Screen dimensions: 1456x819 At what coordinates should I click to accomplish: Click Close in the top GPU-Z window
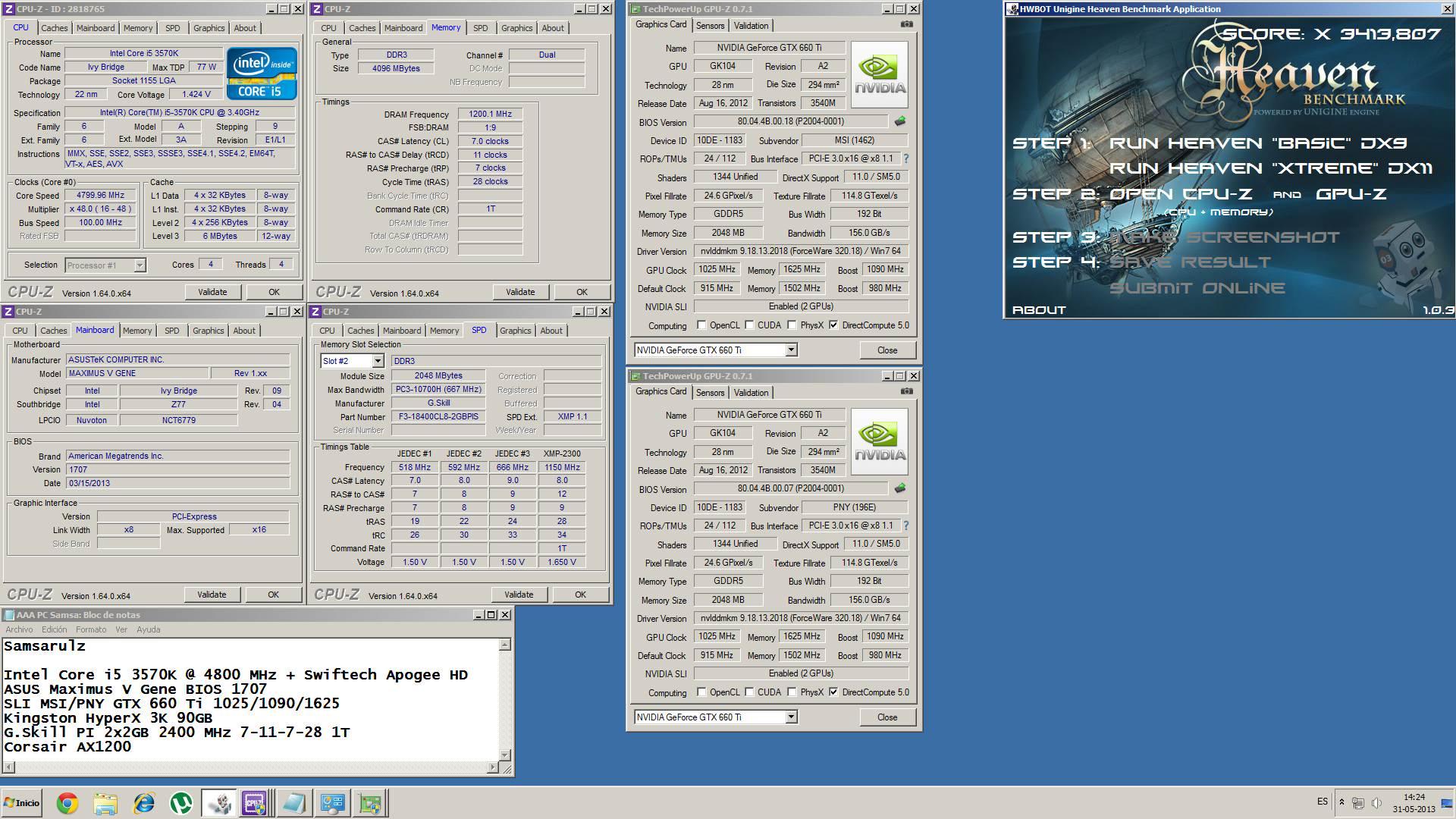click(x=887, y=350)
